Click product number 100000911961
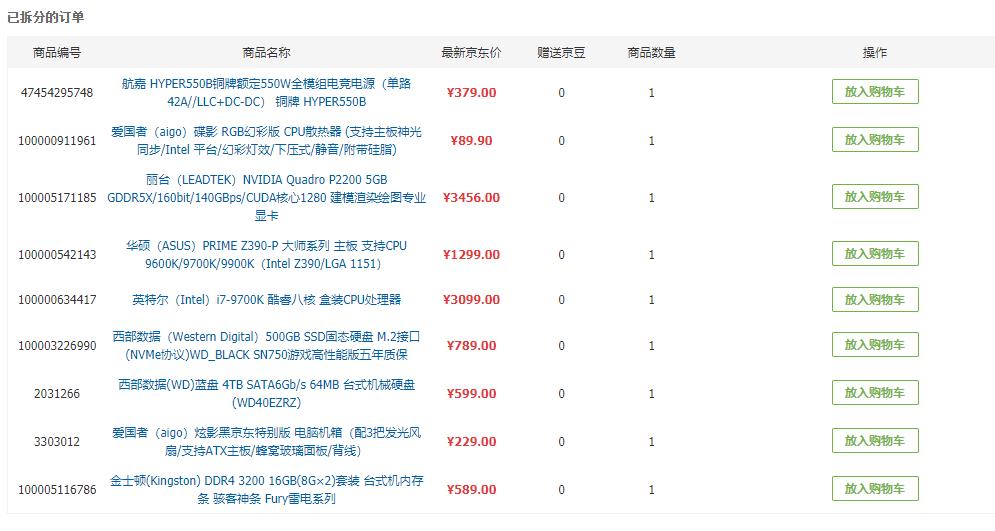 coord(57,141)
